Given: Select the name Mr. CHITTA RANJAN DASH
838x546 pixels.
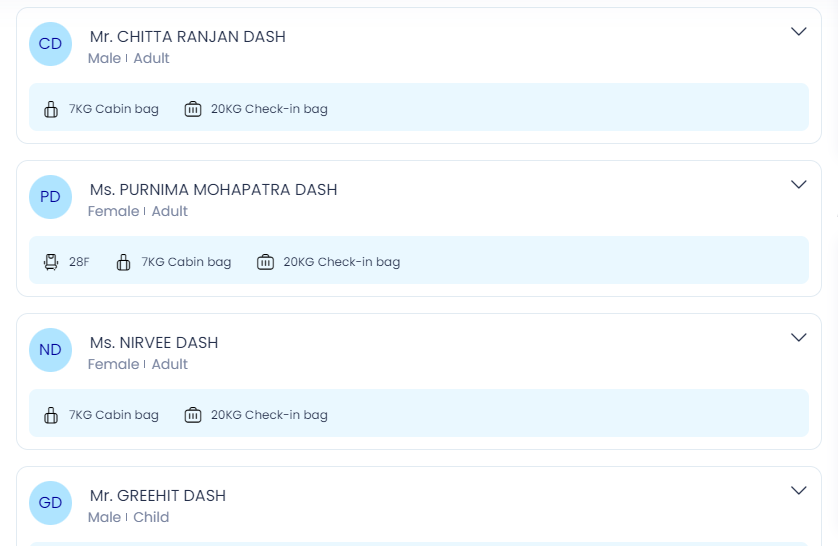Looking at the screenshot, I should [x=188, y=37].
